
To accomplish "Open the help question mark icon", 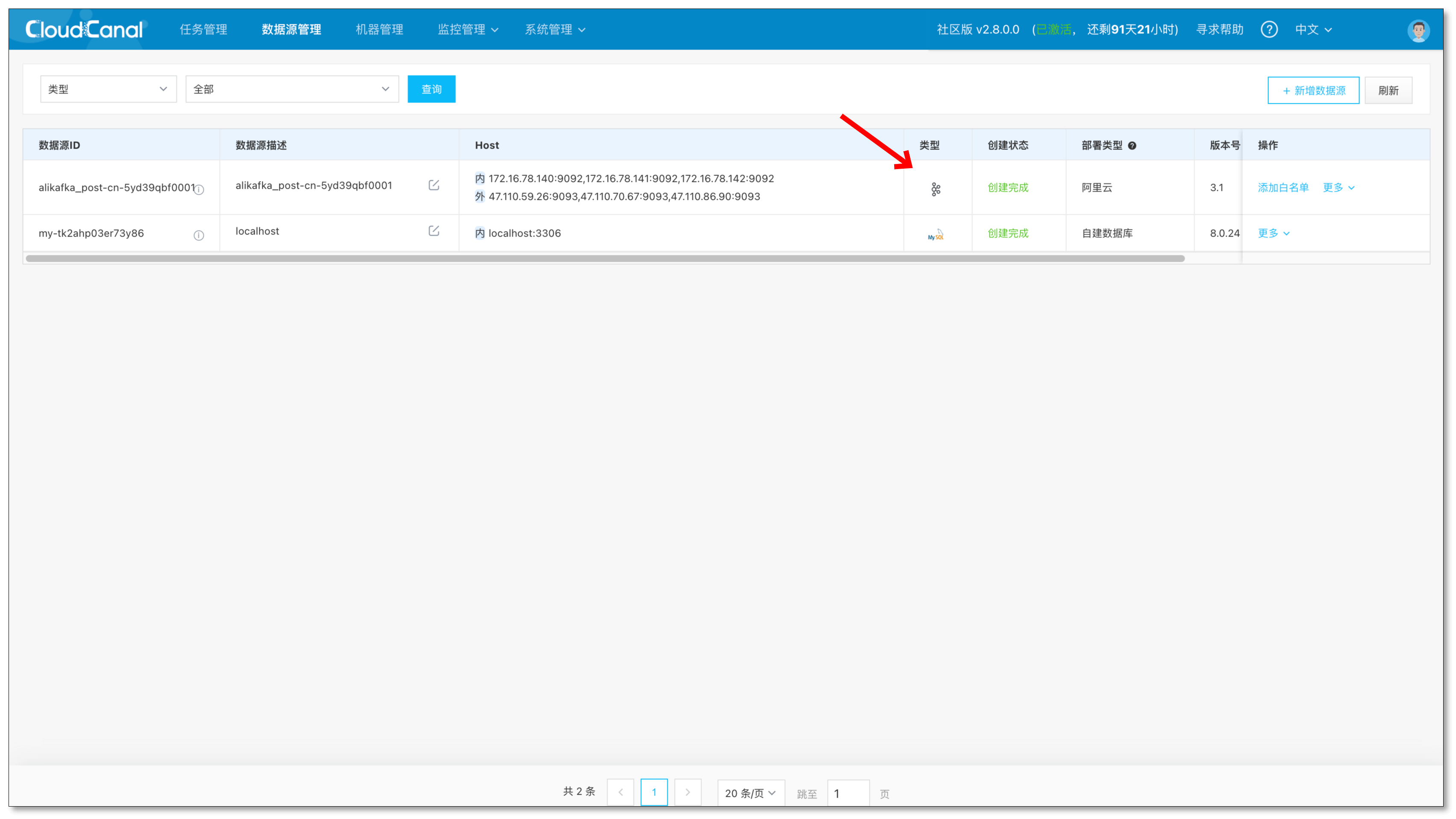I will point(1269,29).
